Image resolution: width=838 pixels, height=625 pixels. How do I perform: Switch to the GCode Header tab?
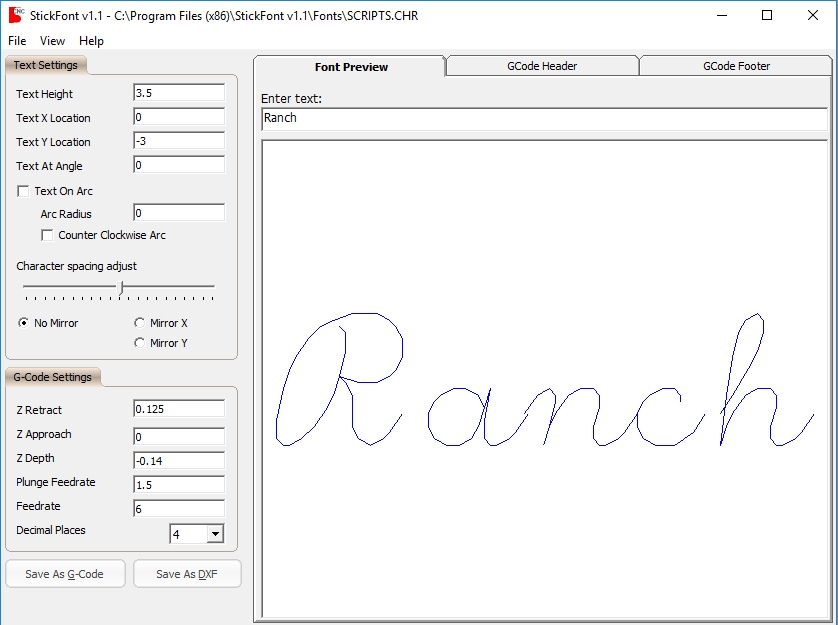click(x=542, y=66)
